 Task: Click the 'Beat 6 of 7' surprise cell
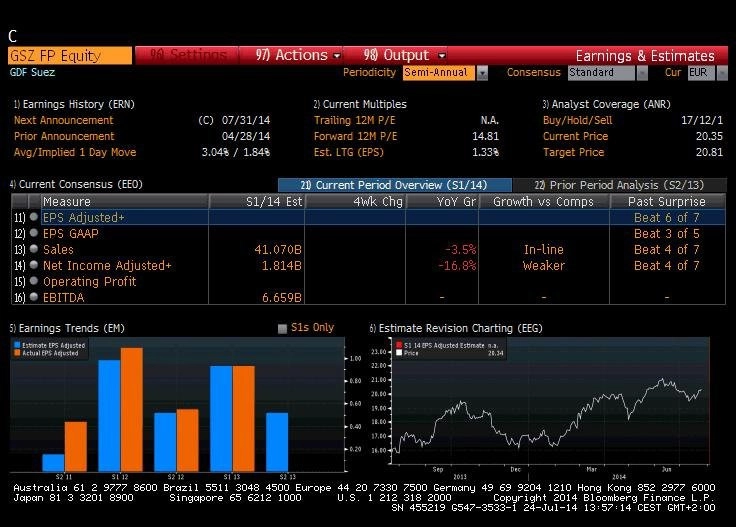tap(667, 218)
